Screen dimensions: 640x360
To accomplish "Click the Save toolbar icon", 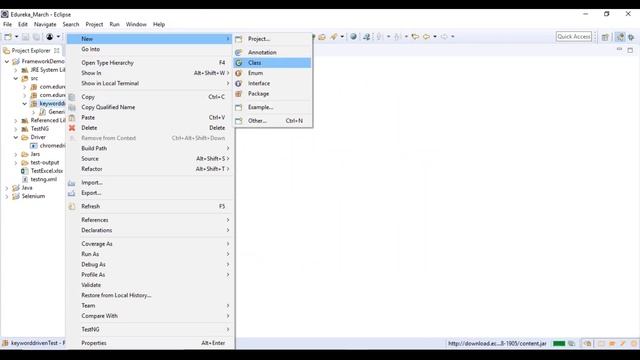I will 25,37.
